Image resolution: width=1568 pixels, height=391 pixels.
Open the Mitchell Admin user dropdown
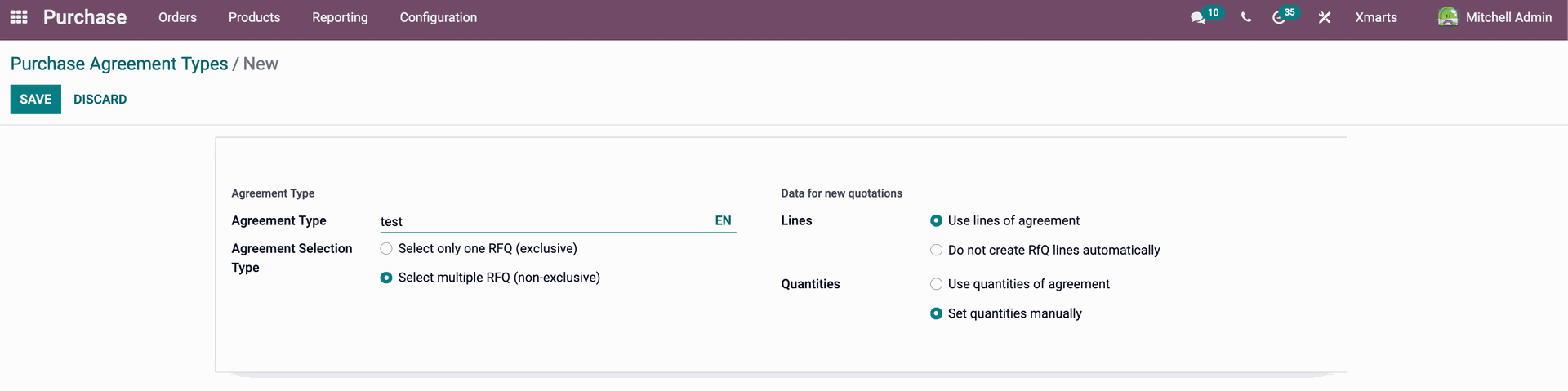pyautogui.click(x=1494, y=17)
